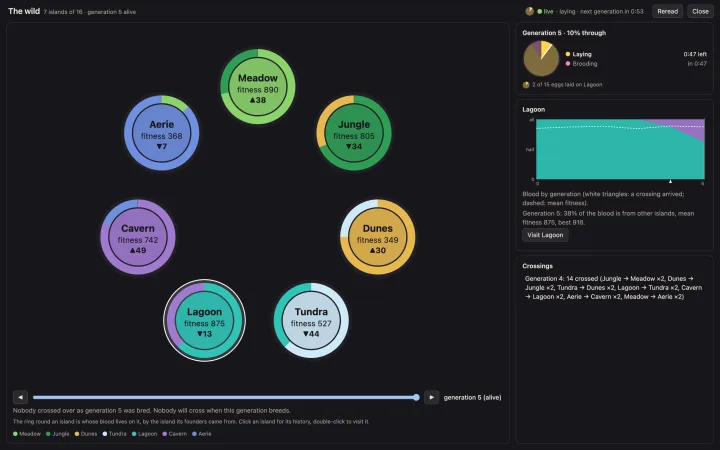Click the Jungle legend swatch
Screen dimensions: 720x450
[x=48, y=433]
